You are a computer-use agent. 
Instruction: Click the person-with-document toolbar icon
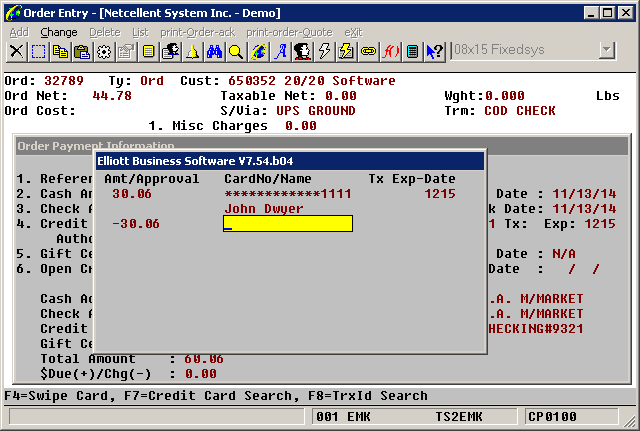[x=170, y=51]
